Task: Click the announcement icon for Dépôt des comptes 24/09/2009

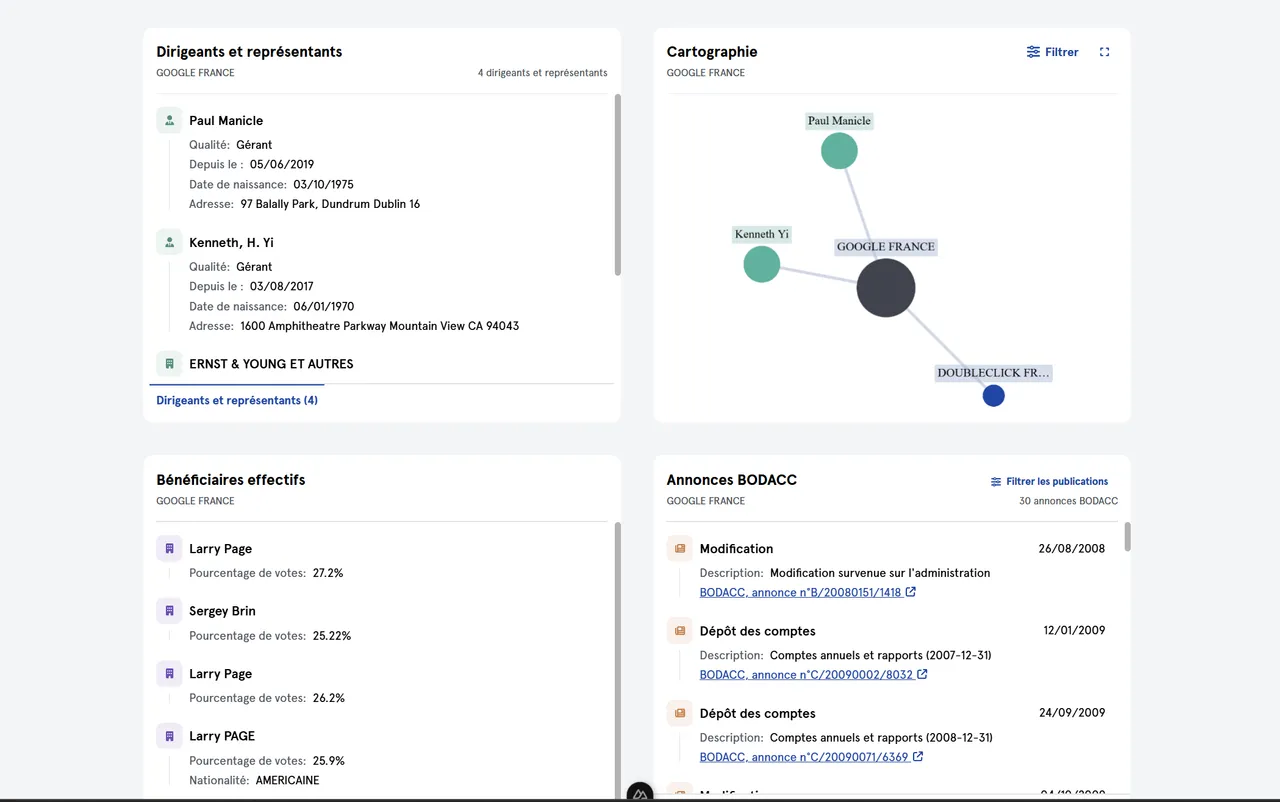Action: click(x=680, y=713)
